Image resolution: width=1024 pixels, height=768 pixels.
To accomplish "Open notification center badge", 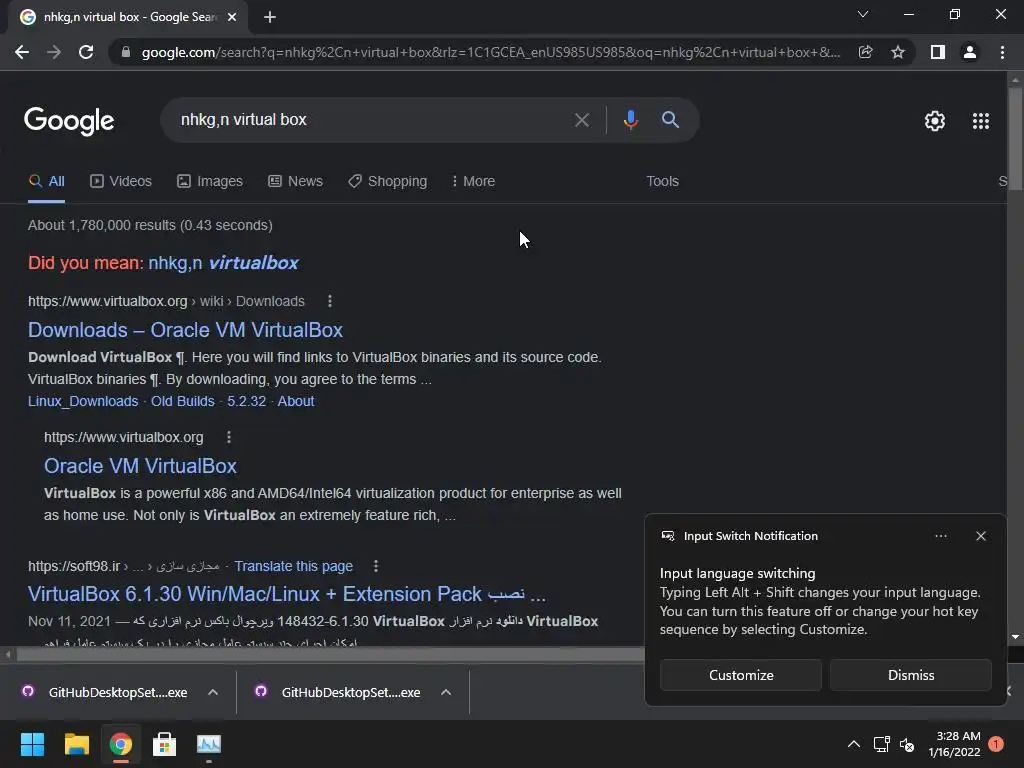I will 995,744.
